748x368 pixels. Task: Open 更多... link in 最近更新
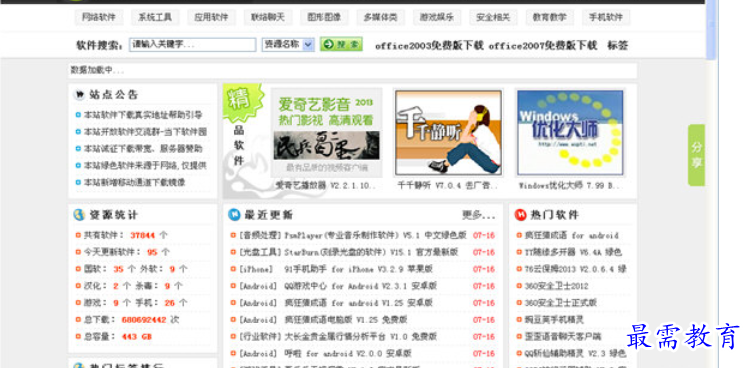(x=478, y=215)
